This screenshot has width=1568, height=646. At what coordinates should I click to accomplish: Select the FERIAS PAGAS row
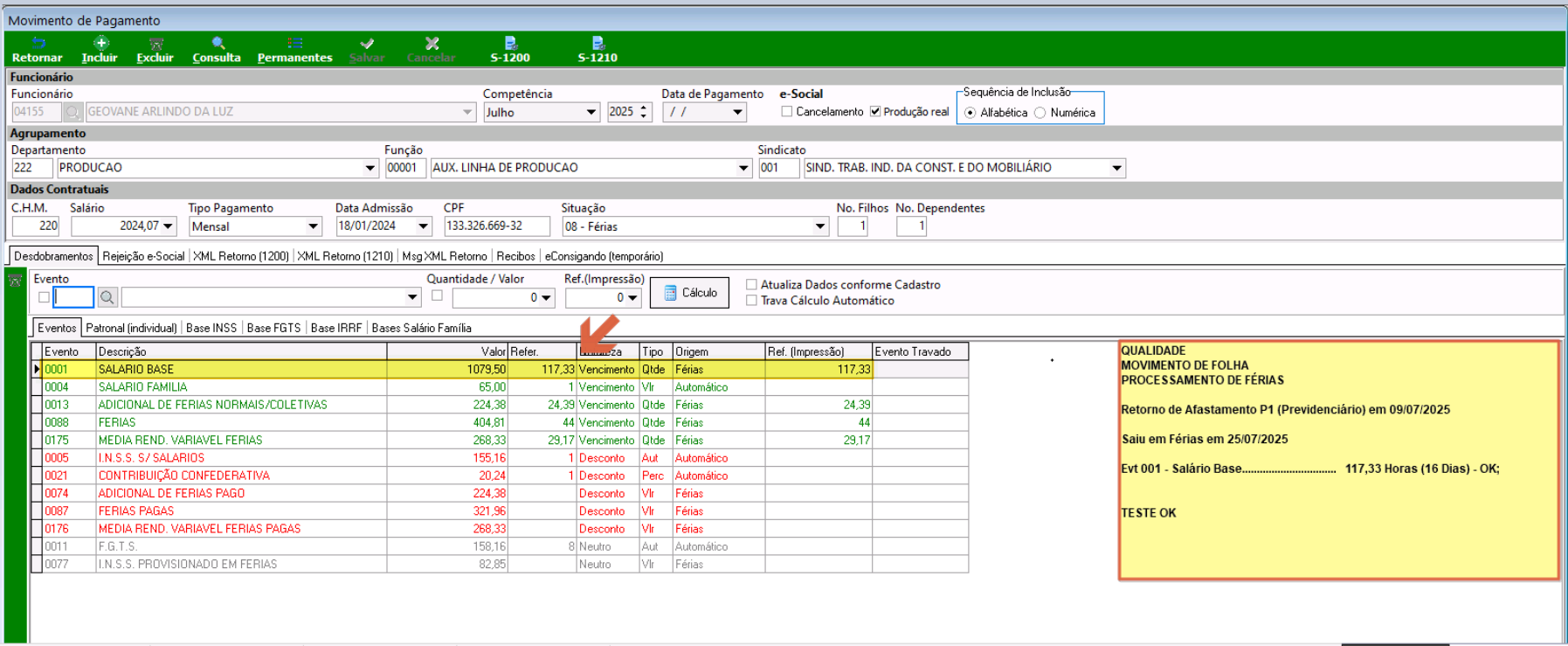pyautogui.click(x=500, y=511)
